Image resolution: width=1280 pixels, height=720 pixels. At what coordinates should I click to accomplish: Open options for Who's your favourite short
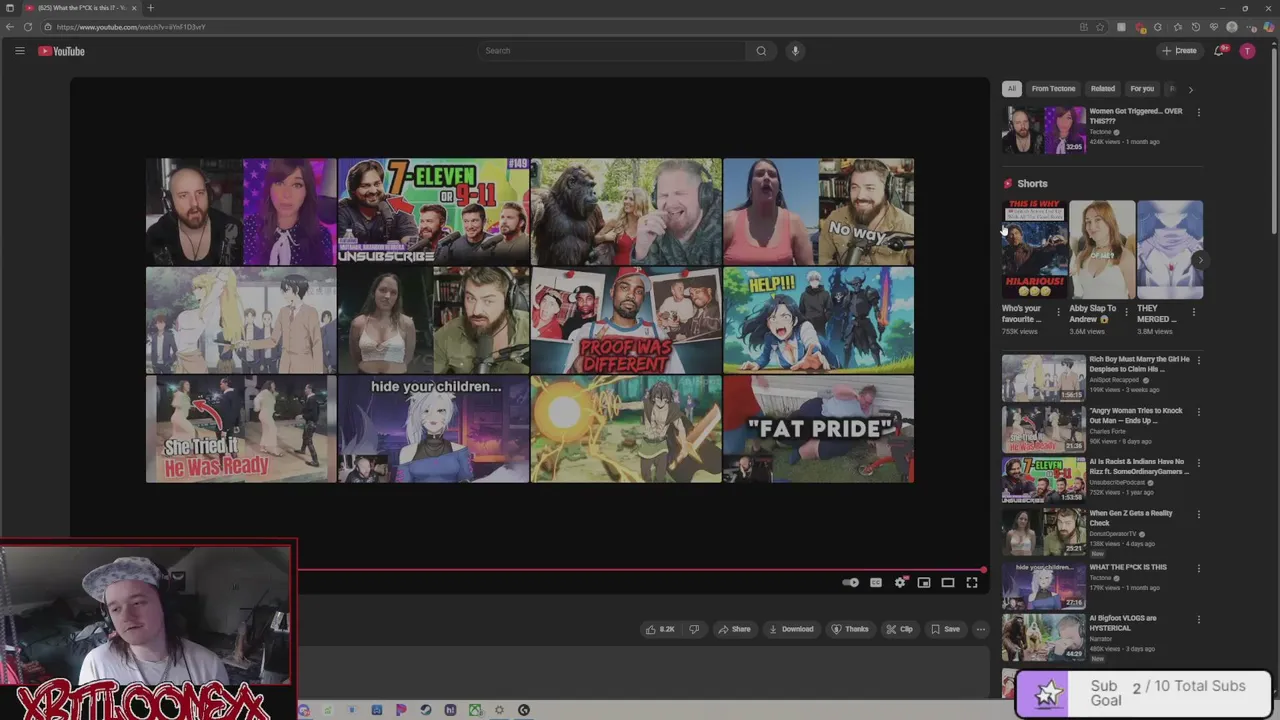tap(1058, 312)
